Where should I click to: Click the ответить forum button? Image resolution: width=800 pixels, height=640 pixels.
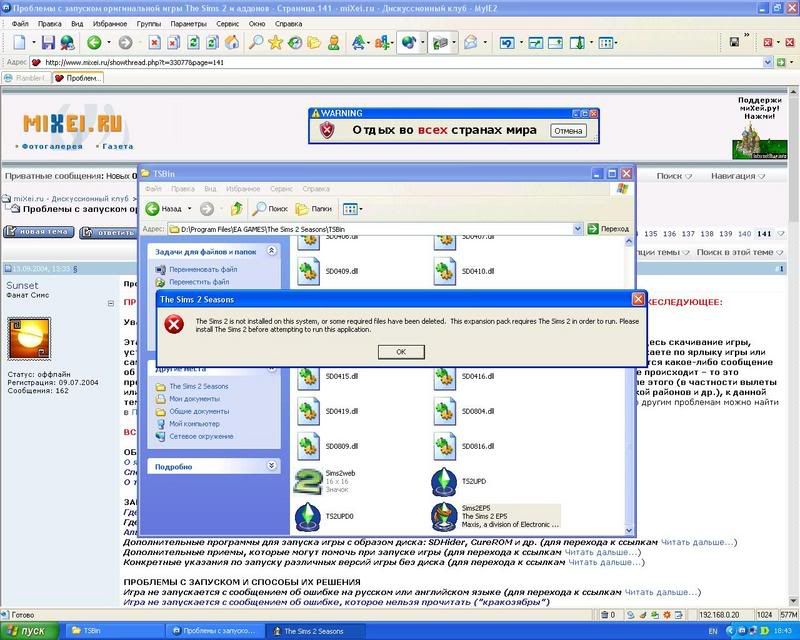click(x=109, y=232)
